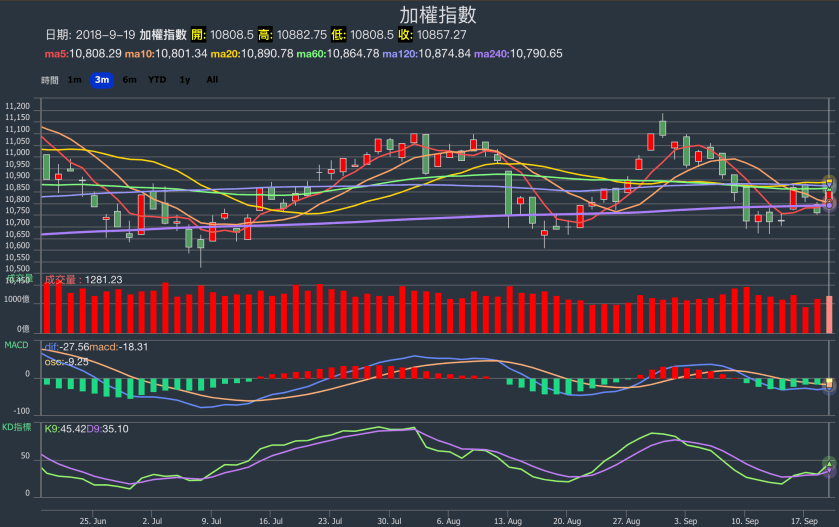The image size is (839, 527).
Task: Set range to YTD
Action: 157,80
